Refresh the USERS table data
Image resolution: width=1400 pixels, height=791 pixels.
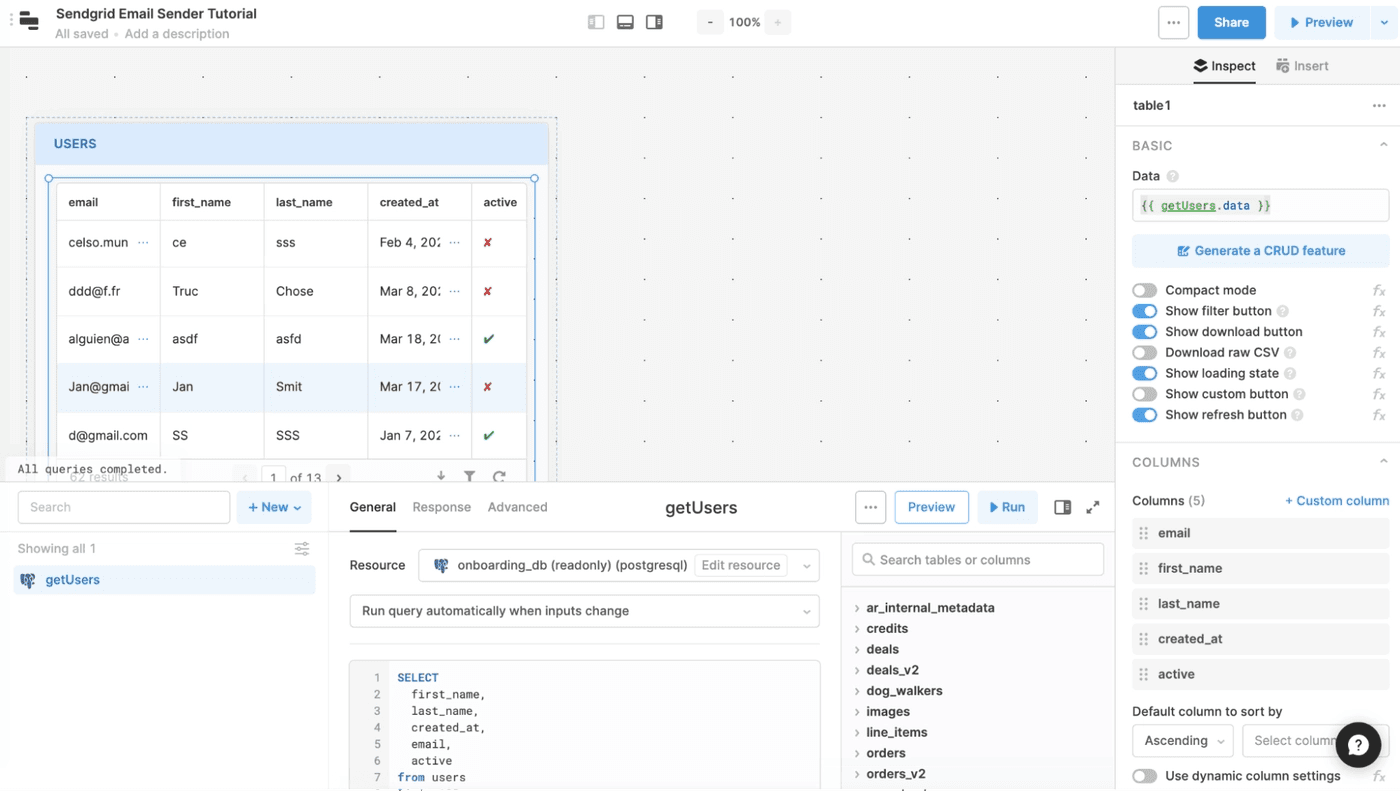[499, 475]
